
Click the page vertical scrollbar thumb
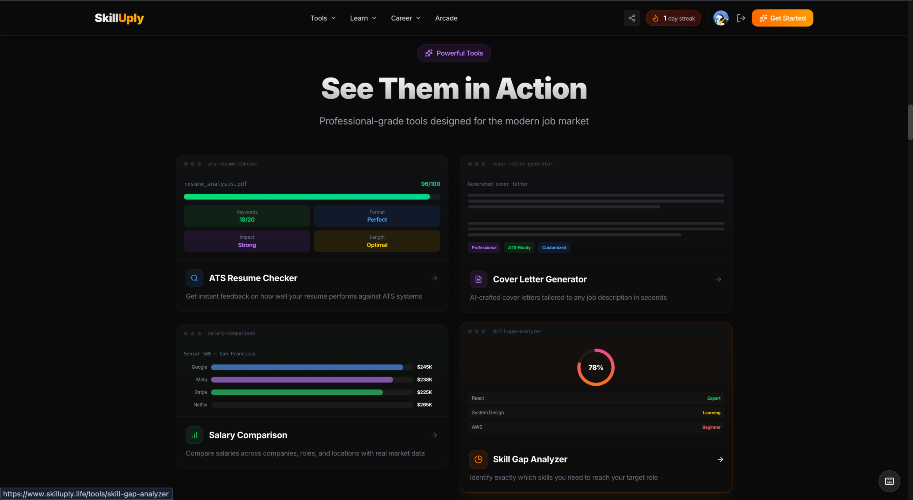click(910, 122)
